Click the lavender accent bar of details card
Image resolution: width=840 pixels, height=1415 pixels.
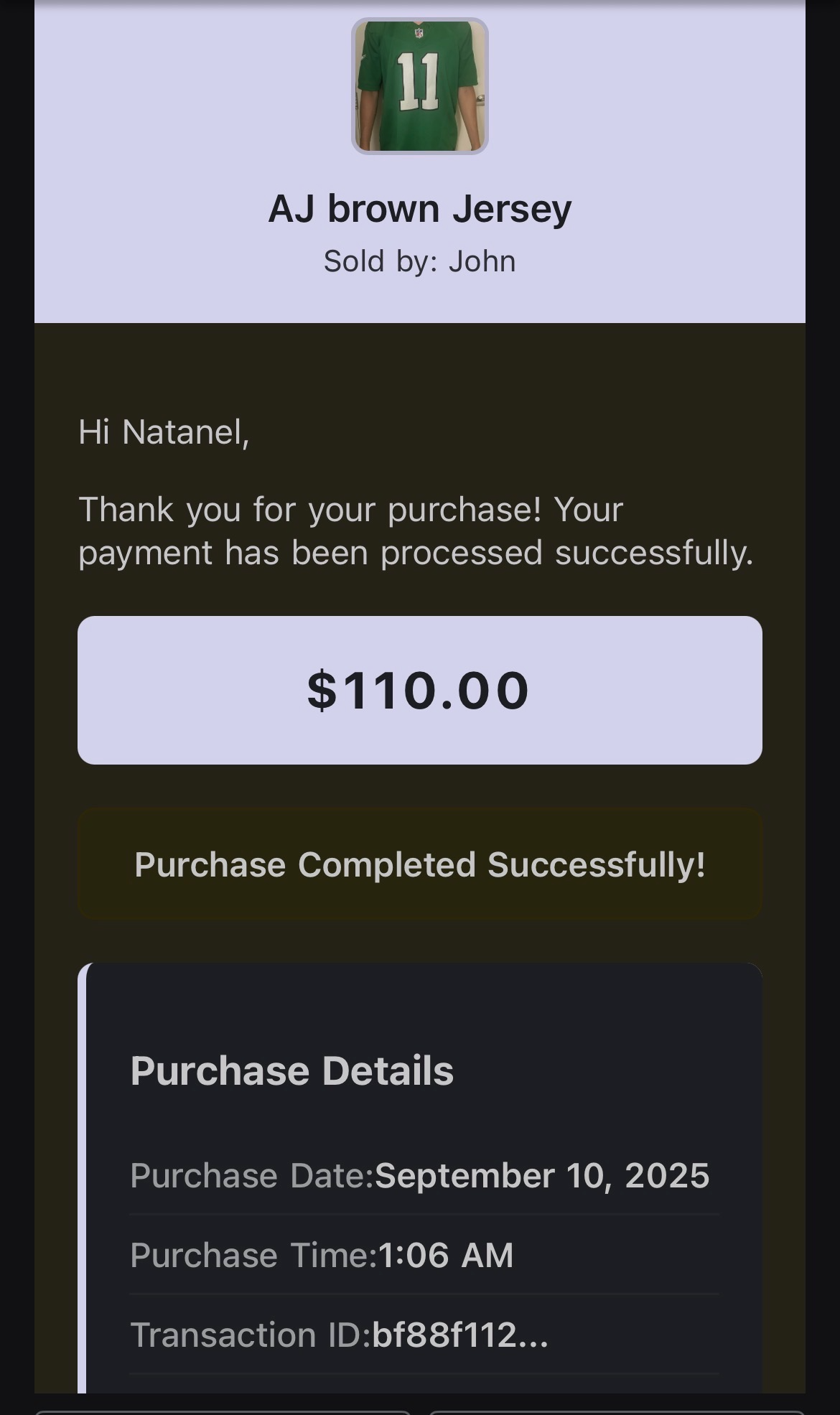click(82, 1177)
